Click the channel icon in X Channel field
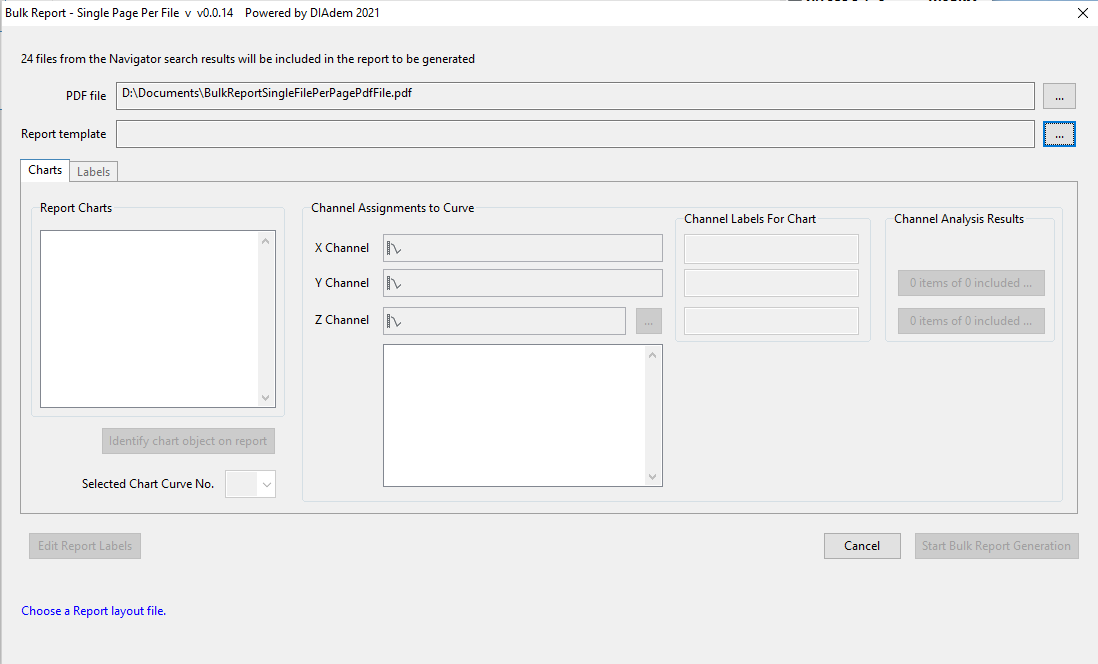This screenshot has width=1098, height=664. pyautogui.click(x=394, y=248)
